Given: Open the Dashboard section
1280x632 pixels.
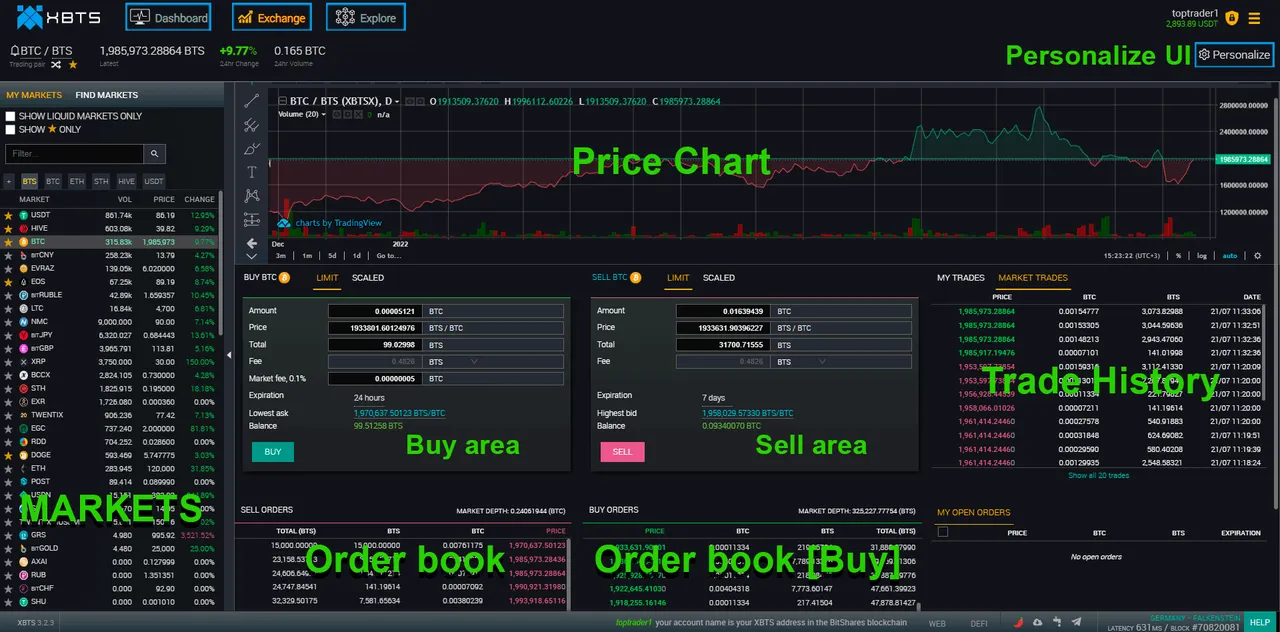Looking at the screenshot, I should pyautogui.click(x=168, y=17).
